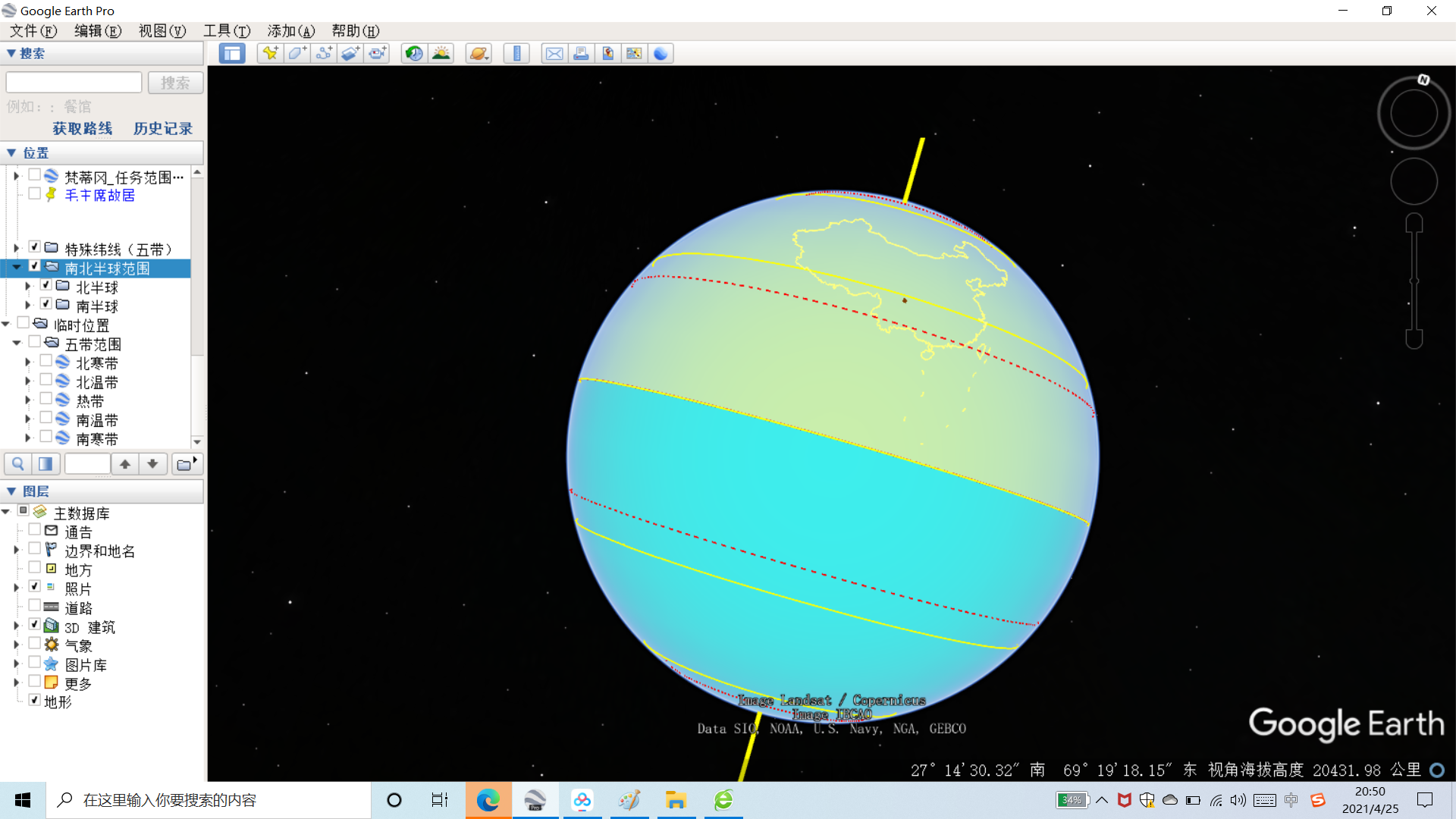Expand the 北温带 tree node

[x=28, y=381]
